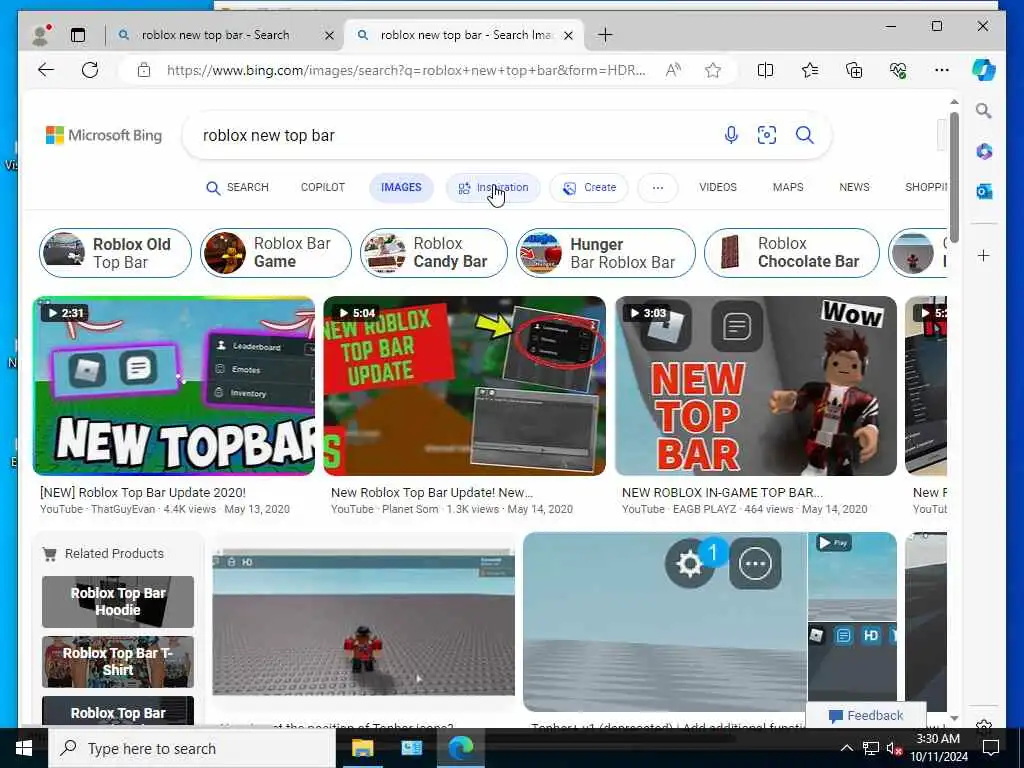Refresh the page with the reload icon
The width and height of the screenshot is (1024, 768).
click(90, 70)
